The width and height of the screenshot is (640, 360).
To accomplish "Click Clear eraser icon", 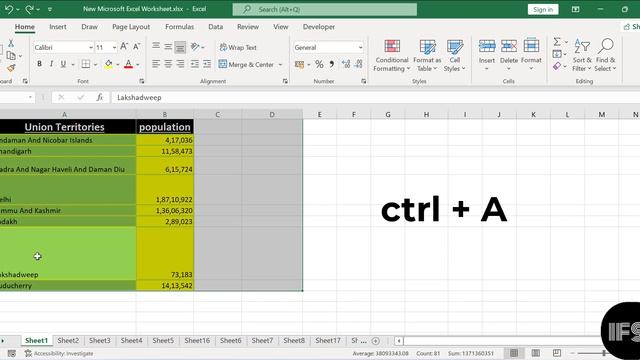I will coord(557,66).
